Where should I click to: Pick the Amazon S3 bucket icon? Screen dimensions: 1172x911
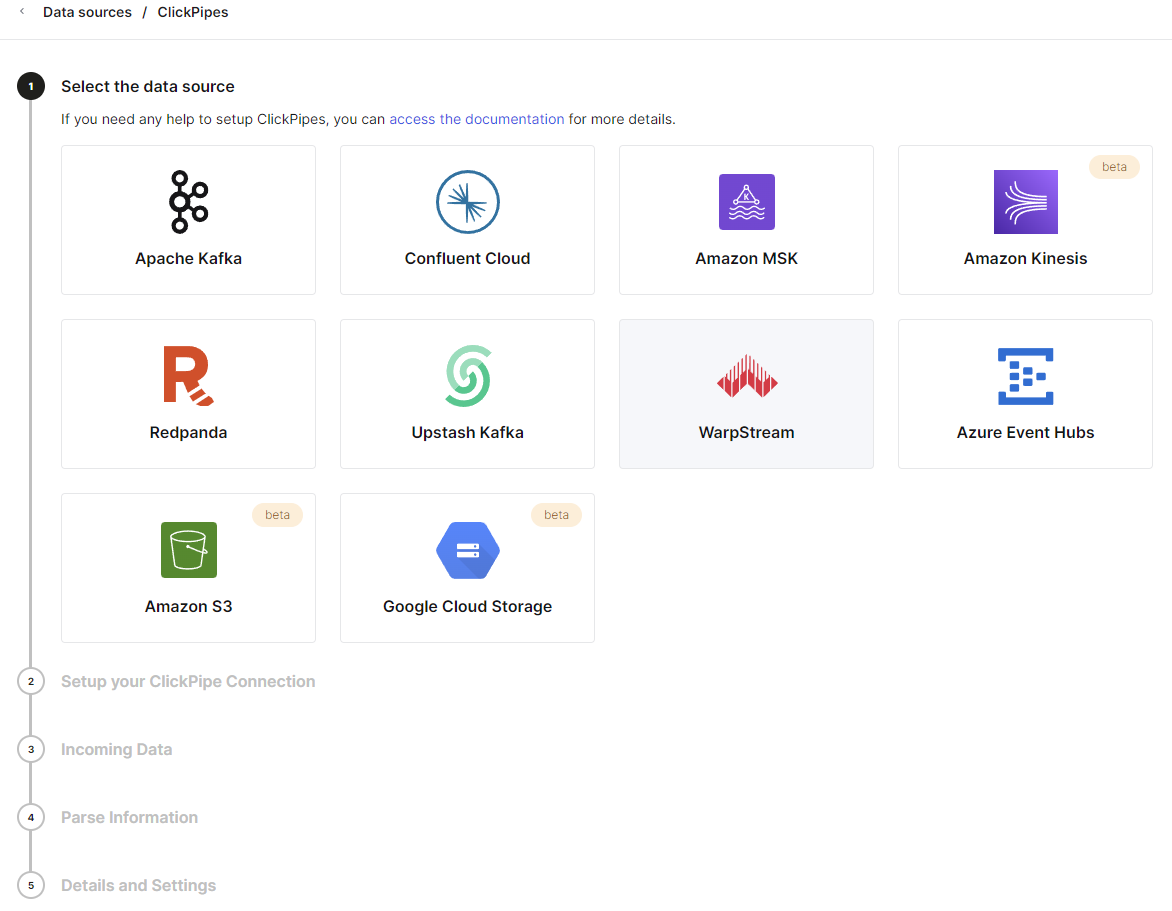pos(188,550)
